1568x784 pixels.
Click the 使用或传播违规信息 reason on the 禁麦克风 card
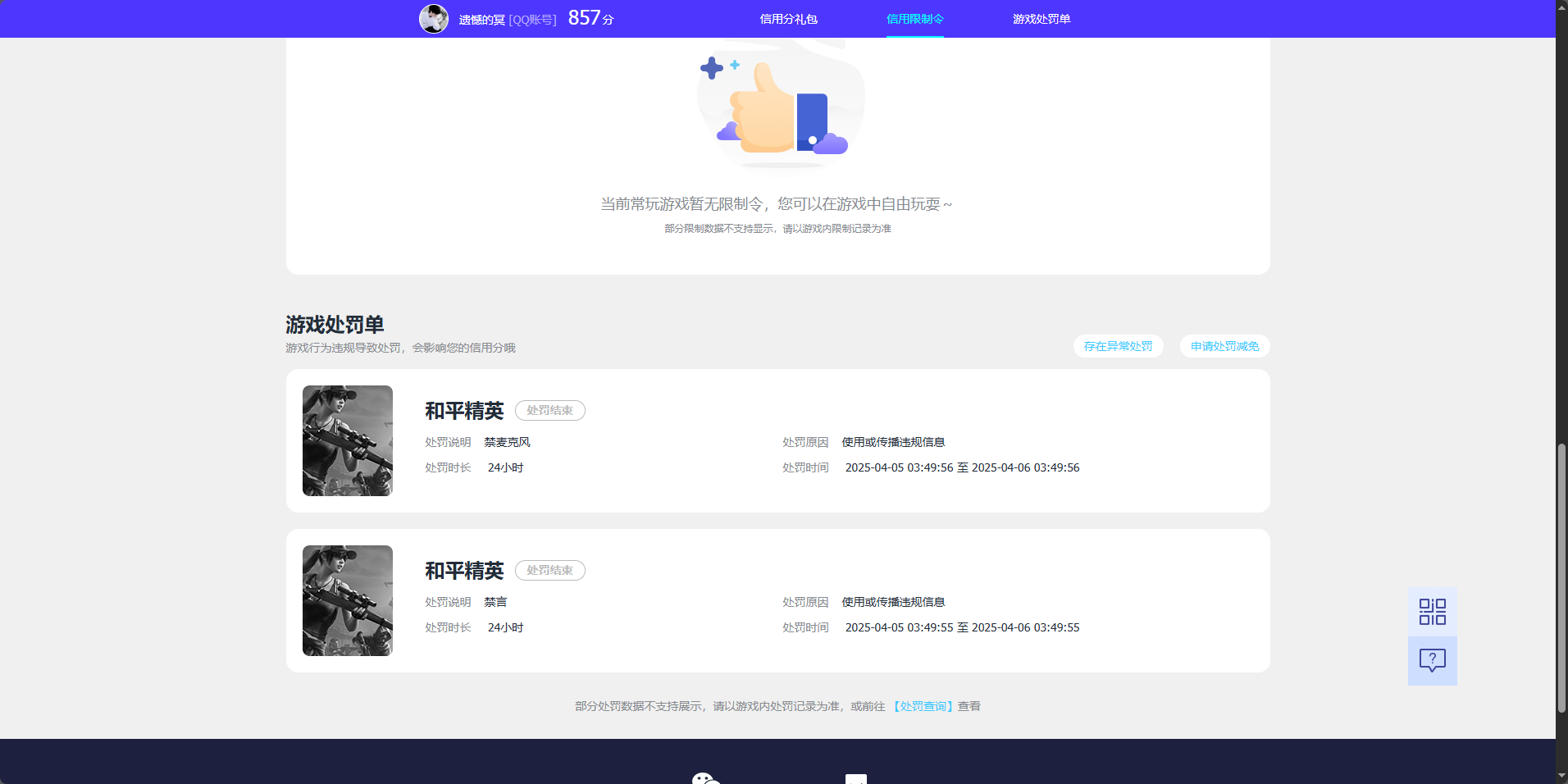coord(894,442)
